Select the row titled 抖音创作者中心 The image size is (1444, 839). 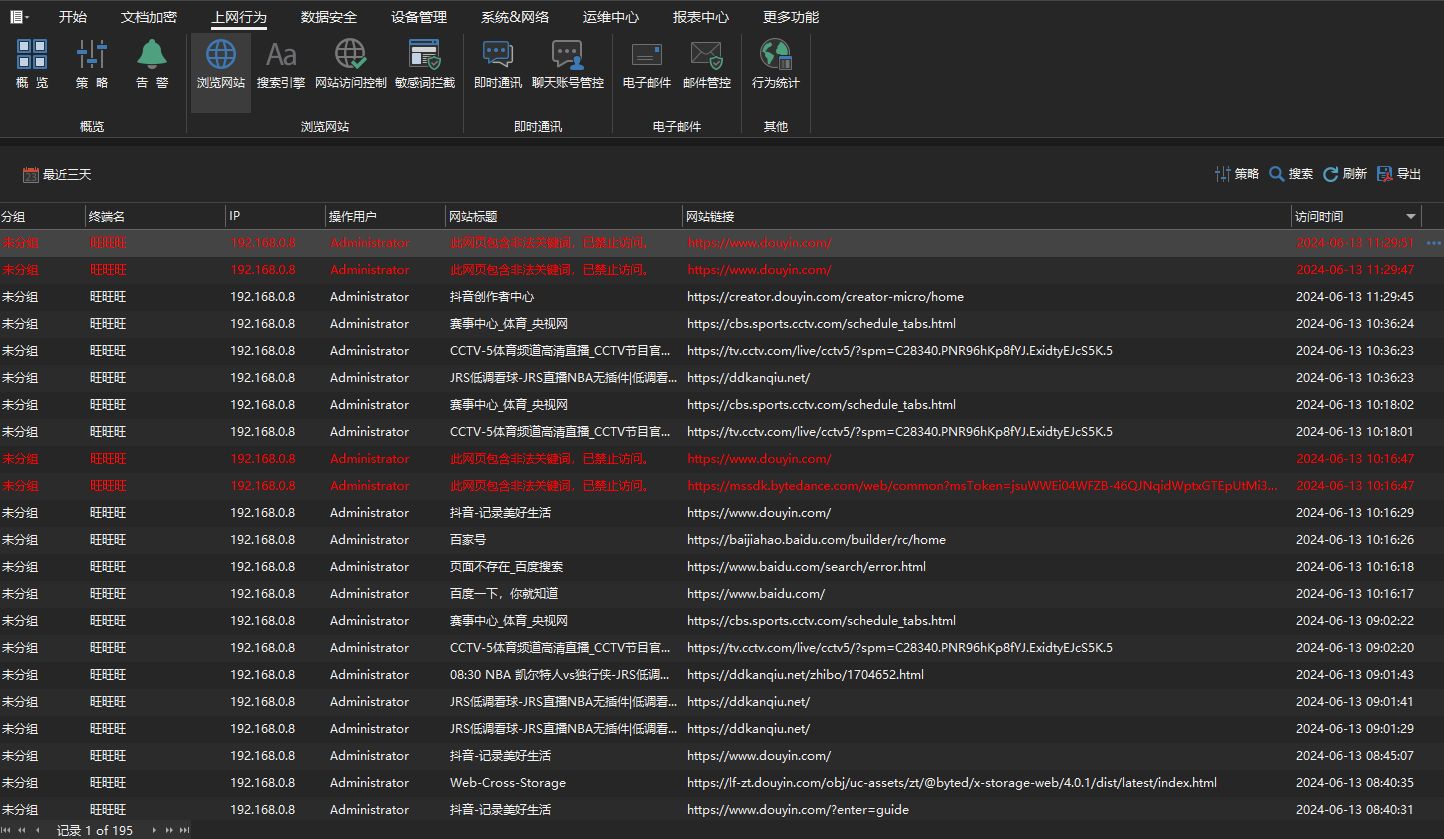click(x=722, y=297)
